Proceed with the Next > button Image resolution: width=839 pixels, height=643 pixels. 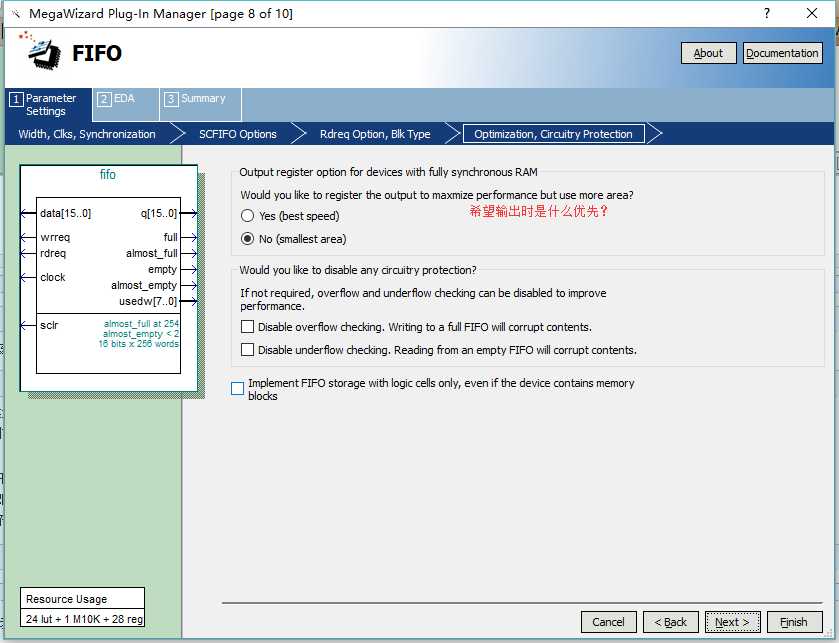[x=733, y=622]
